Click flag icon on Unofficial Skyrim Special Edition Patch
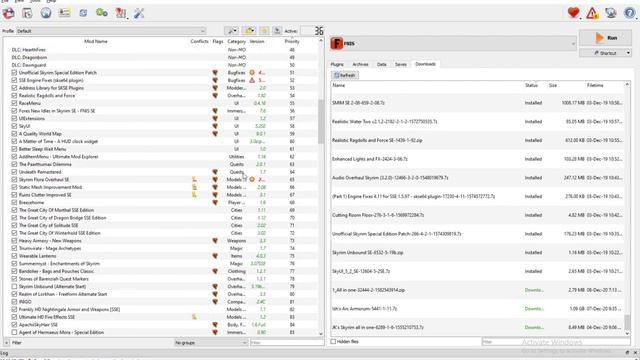 pyautogui.click(x=215, y=73)
